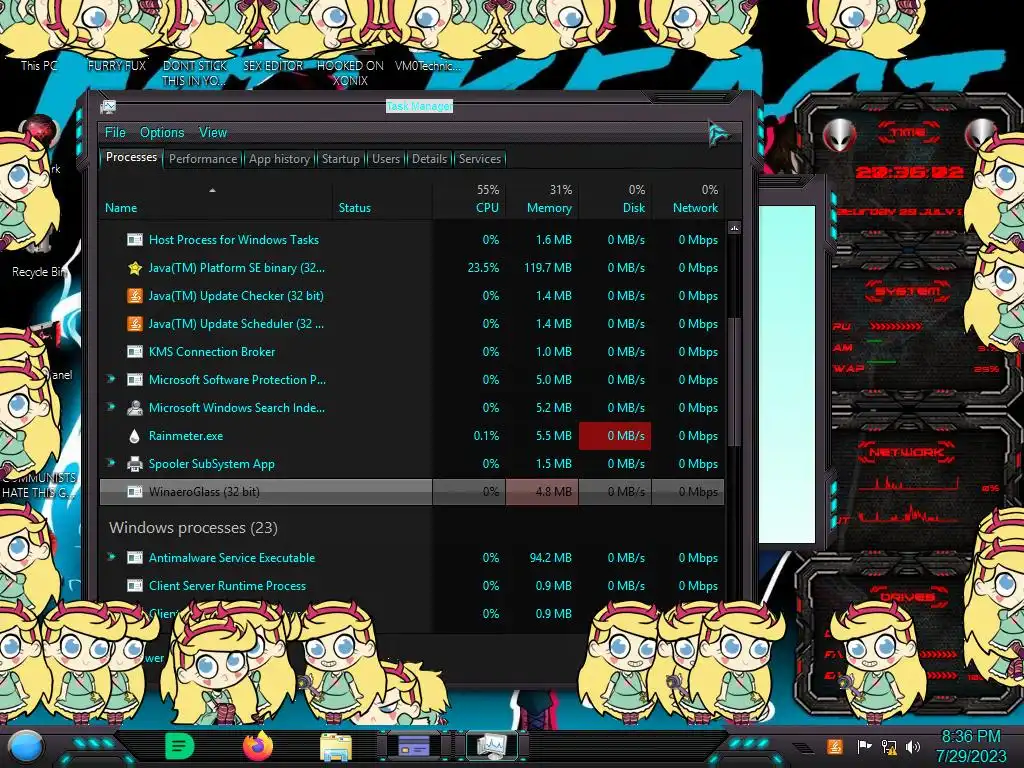The height and width of the screenshot is (768, 1024).
Task: Select the KMS Connection Broker process
Action: click(x=411, y=352)
